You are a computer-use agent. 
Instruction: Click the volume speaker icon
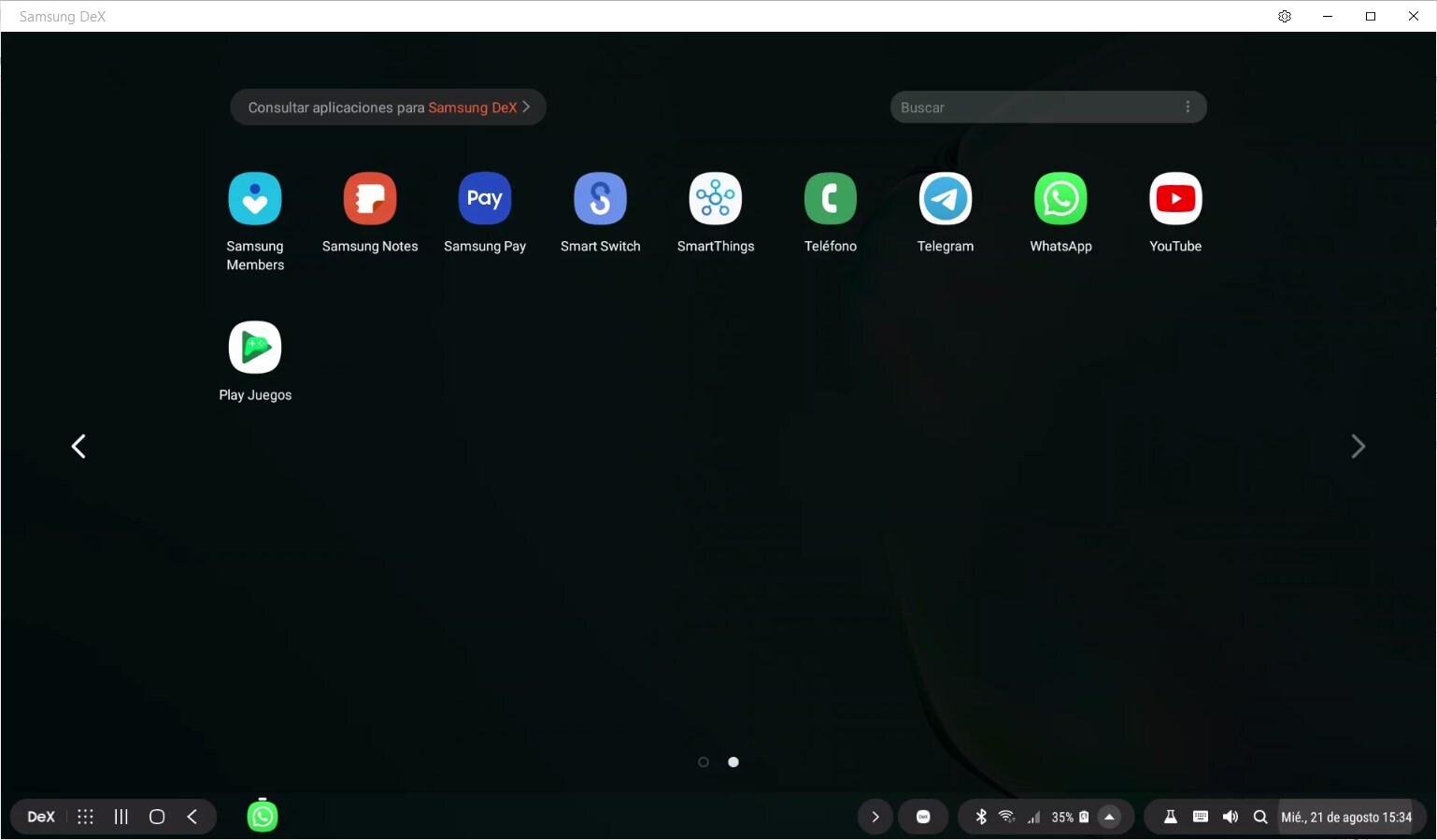[1231, 817]
